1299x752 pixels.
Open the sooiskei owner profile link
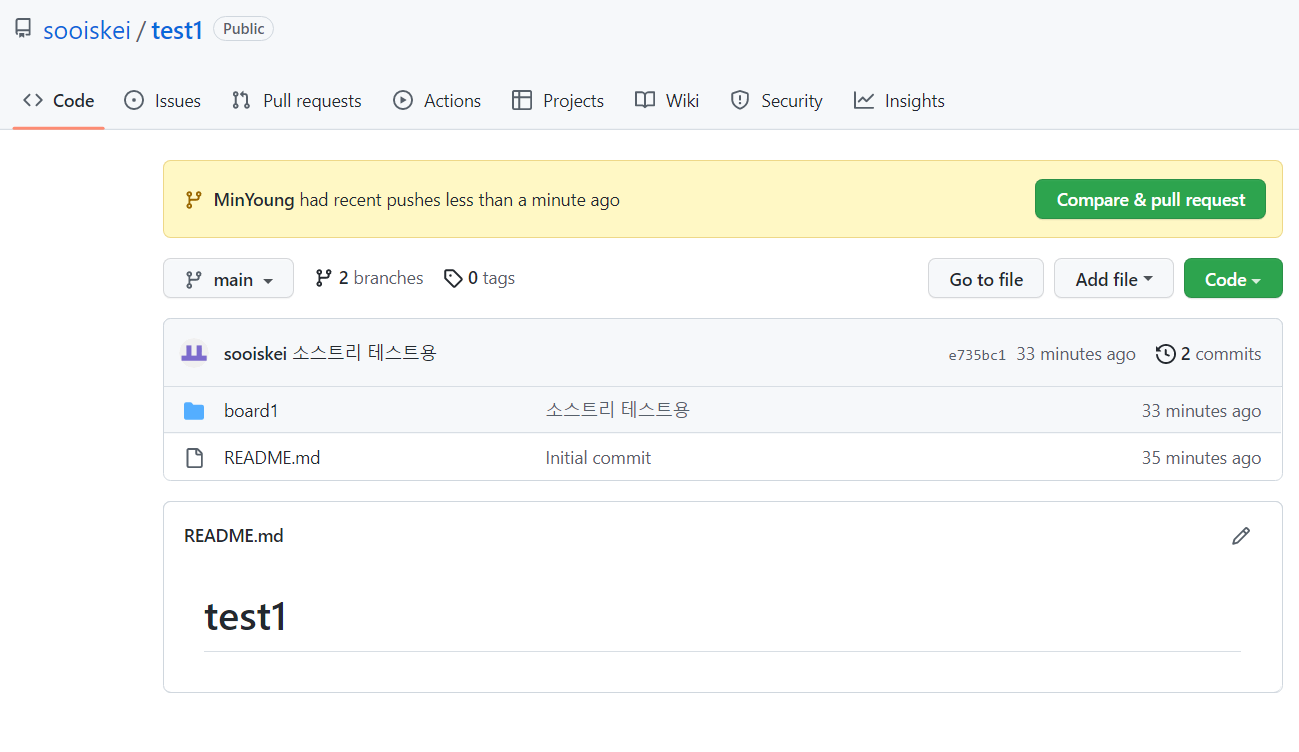[x=87, y=30]
